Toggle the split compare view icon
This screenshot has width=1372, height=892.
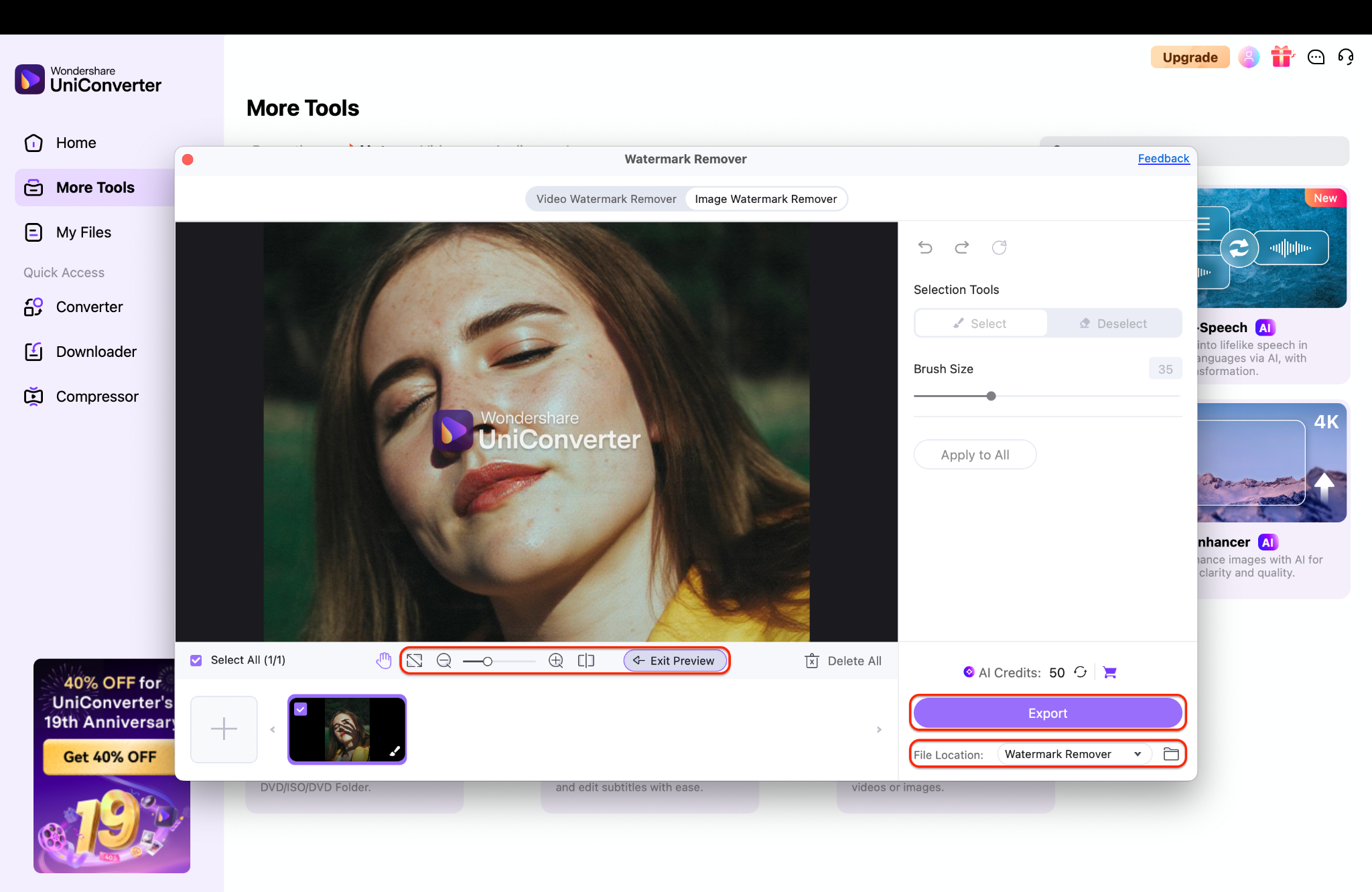586,661
